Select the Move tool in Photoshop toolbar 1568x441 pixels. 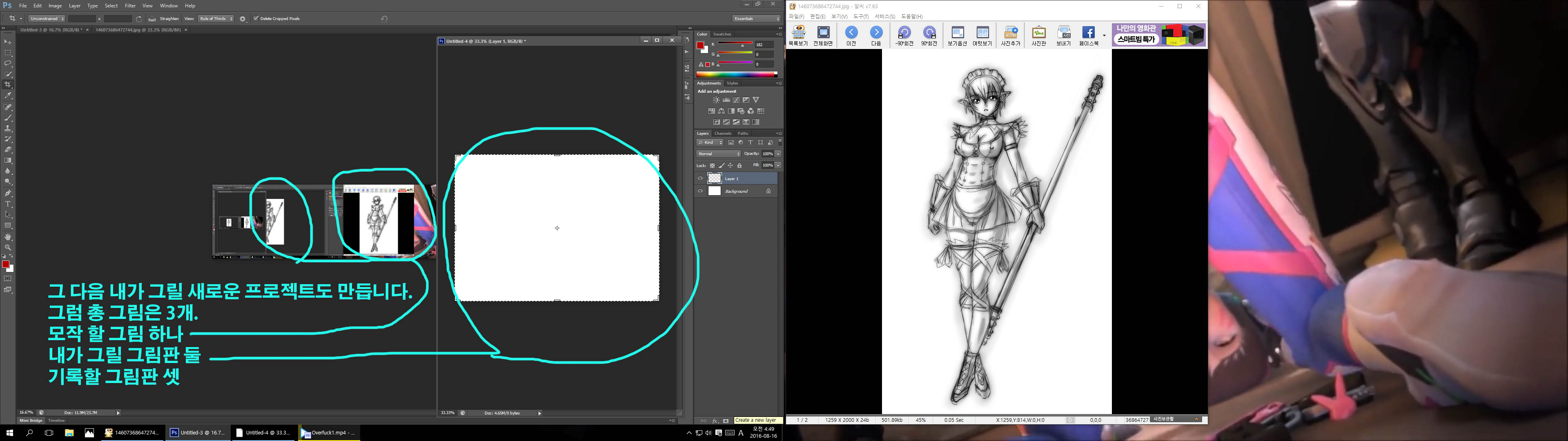tap(8, 41)
